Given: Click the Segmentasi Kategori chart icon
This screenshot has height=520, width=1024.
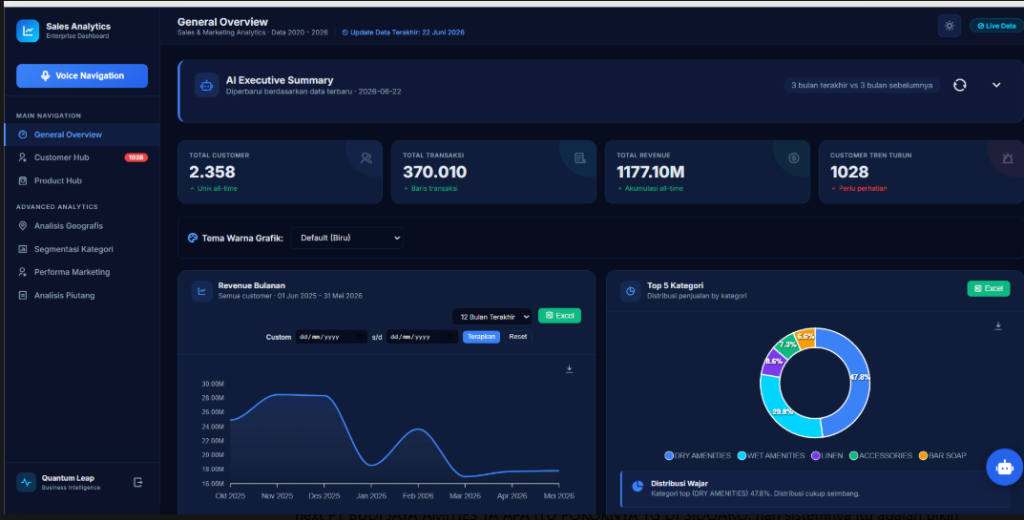Looking at the screenshot, I should [22, 250].
